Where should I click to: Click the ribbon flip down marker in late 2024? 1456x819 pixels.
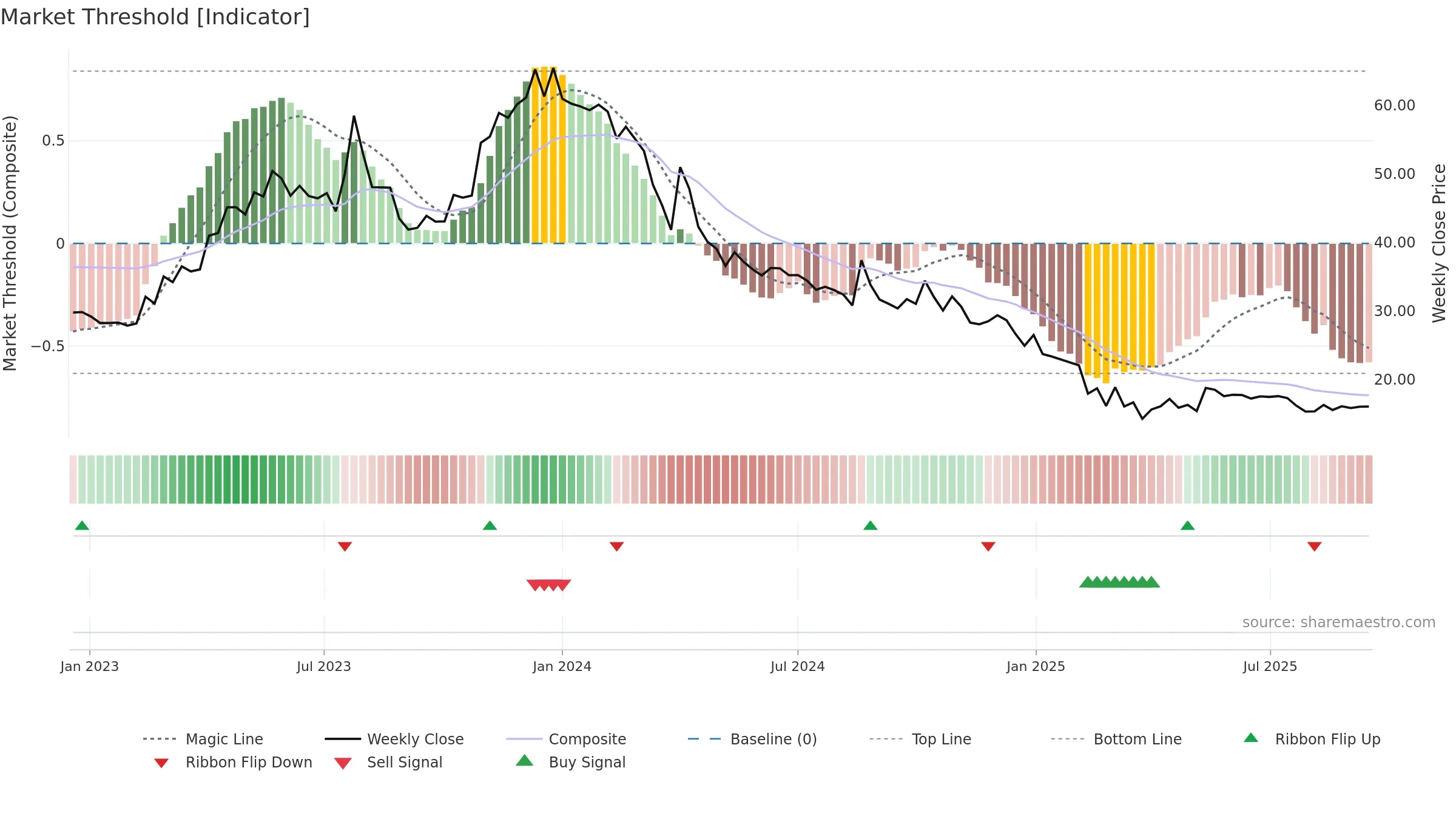(x=988, y=547)
